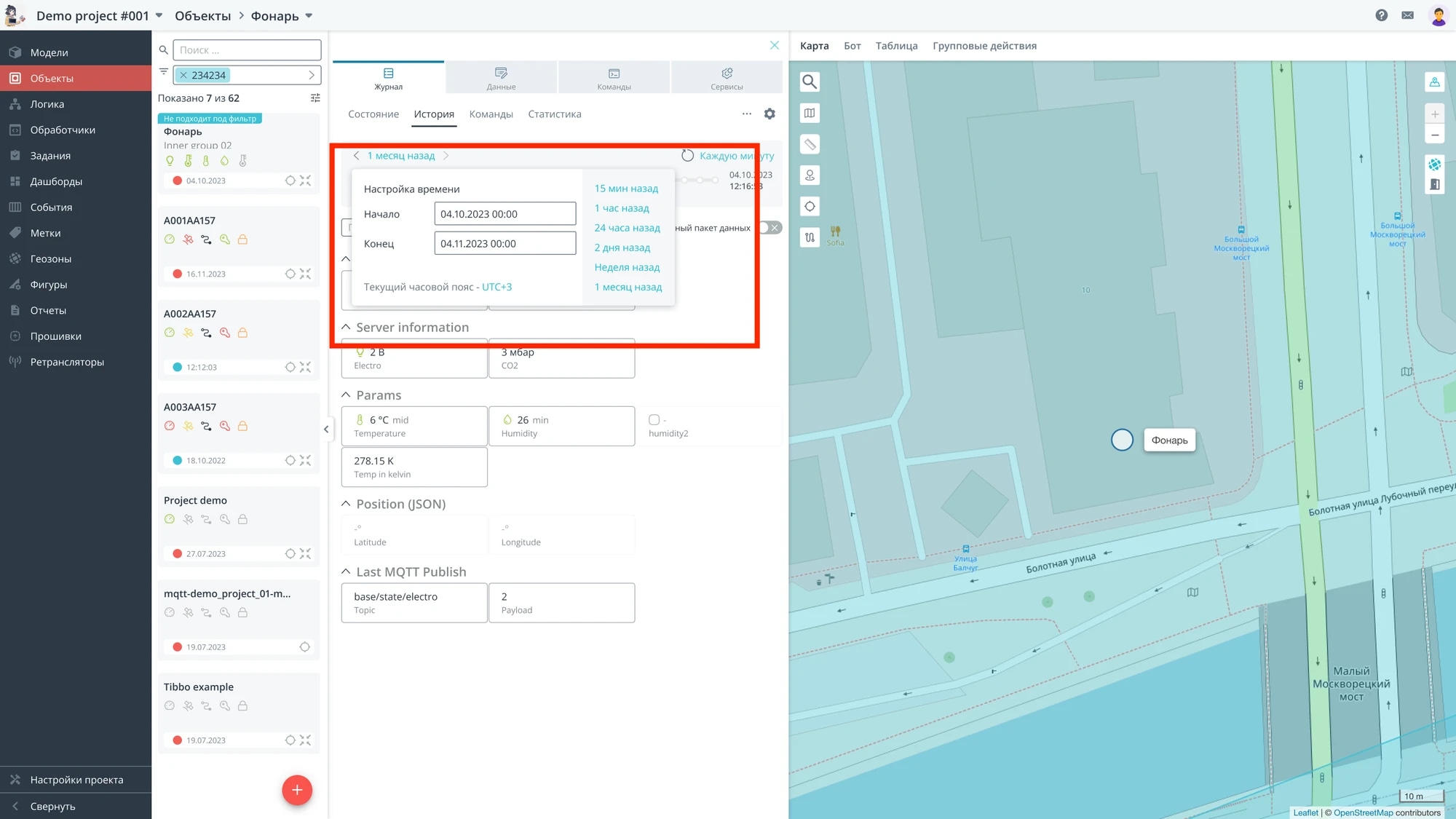1456x819 pixels.
Task: Open Настройки проекта
Action: click(x=76, y=780)
